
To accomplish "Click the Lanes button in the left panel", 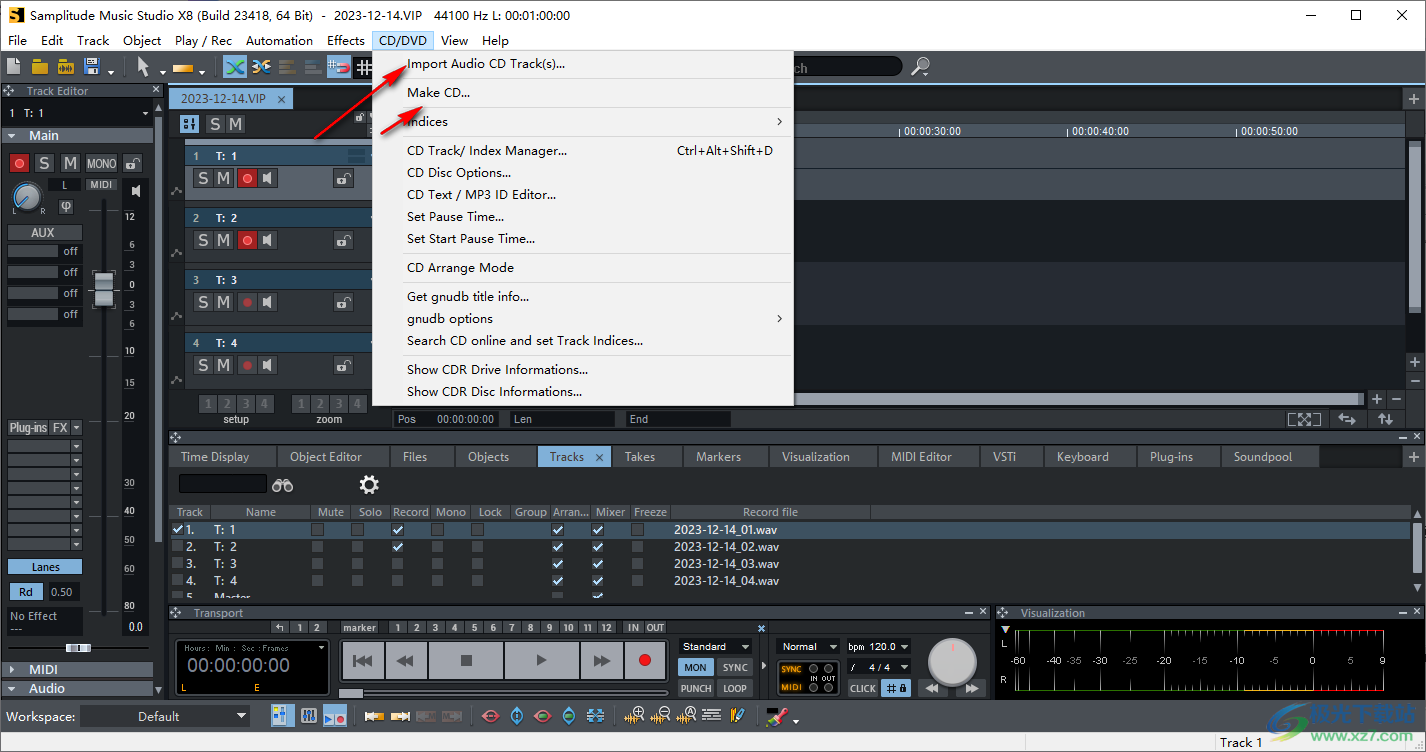I will (x=44, y=566).
